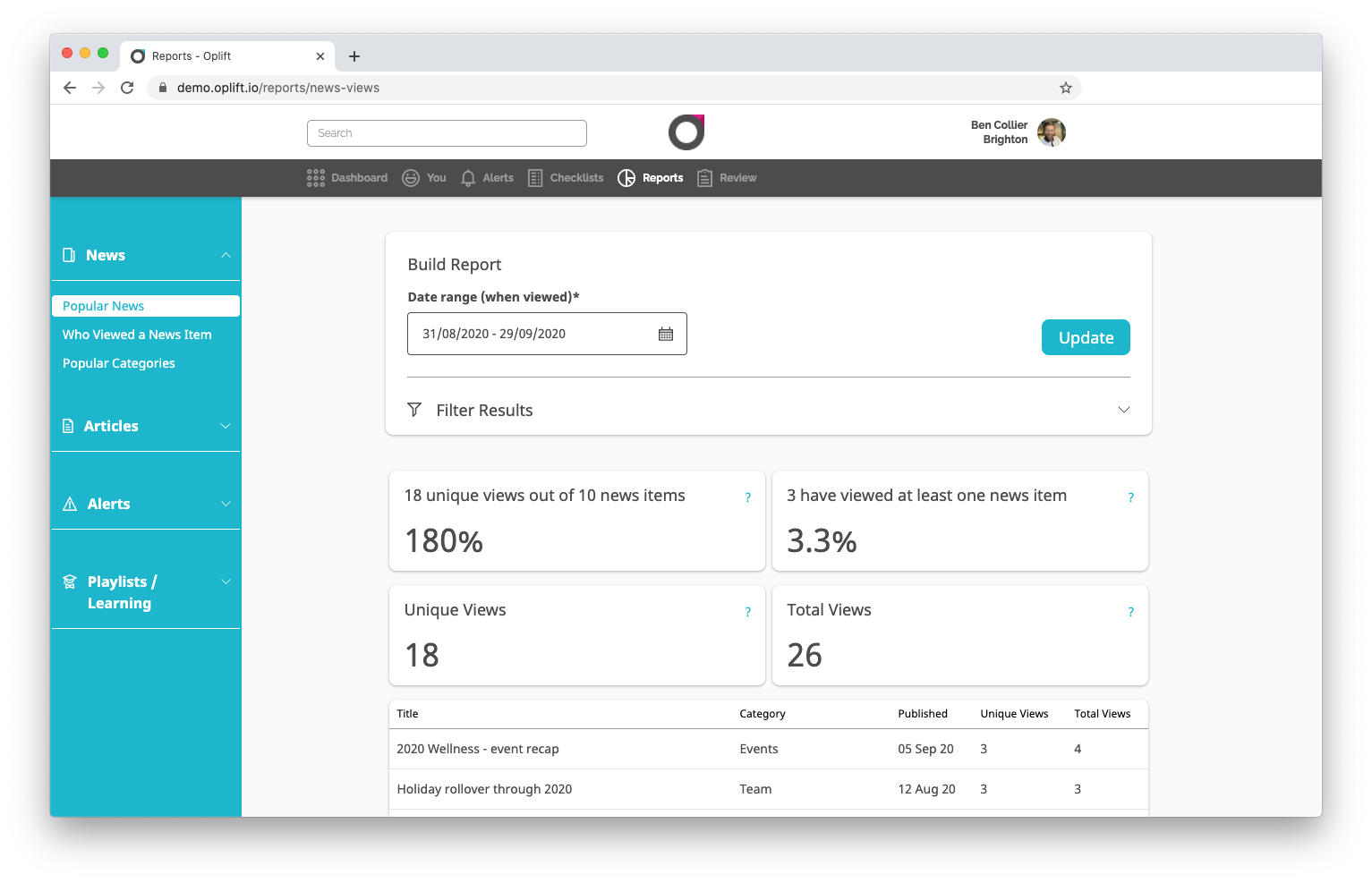The width and height of the screenshot is (1372, 883).
Task: Open Checklists from the navigation bar
Action: [x=566, y=178]
